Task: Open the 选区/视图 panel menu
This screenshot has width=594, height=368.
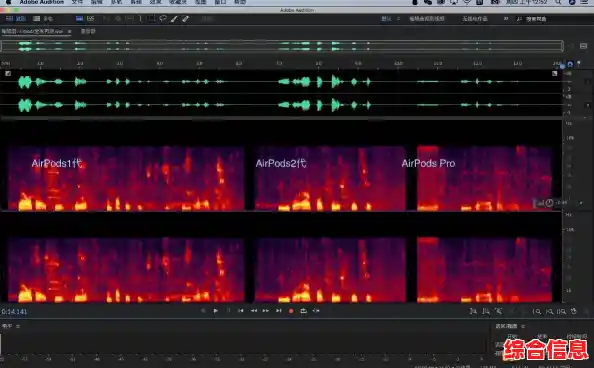Action: pyautogui.click(x=523, y=326)
